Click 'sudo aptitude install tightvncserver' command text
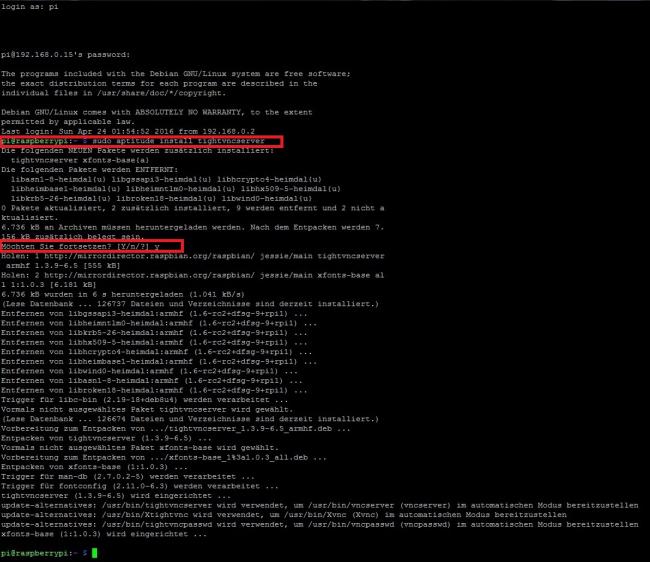The height and width of the screenshot is (562, 650). pyautogui.click(x=178, y=141)
